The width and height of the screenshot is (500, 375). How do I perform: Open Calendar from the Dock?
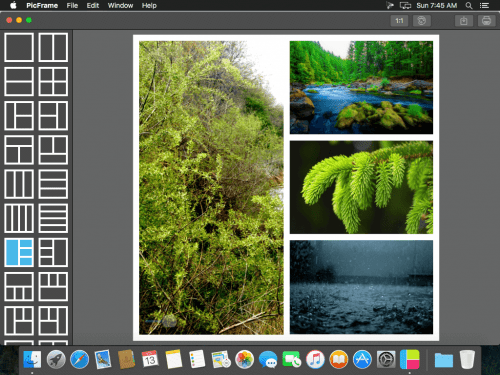tap(150, 359)
